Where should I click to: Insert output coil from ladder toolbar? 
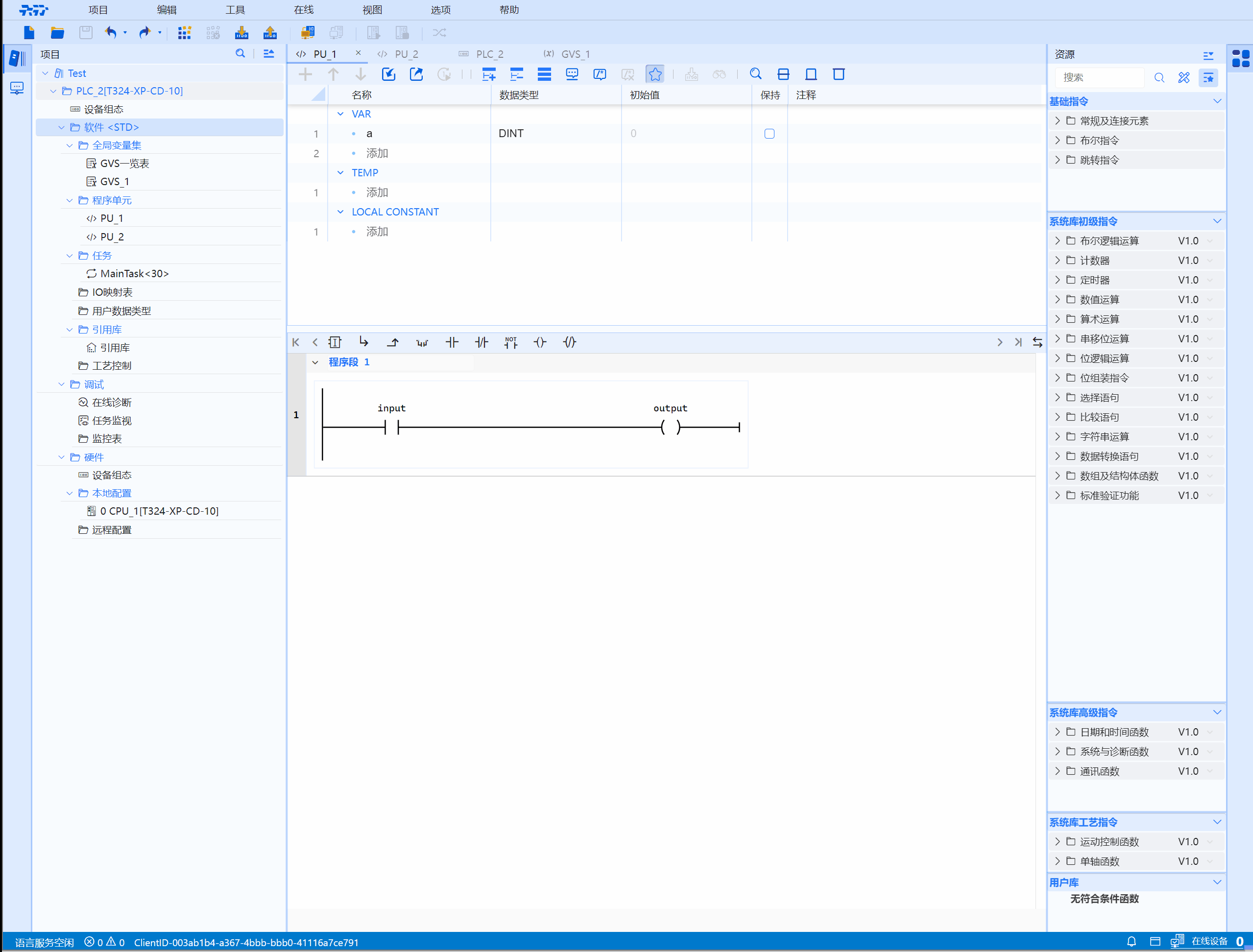pos(540,342)
